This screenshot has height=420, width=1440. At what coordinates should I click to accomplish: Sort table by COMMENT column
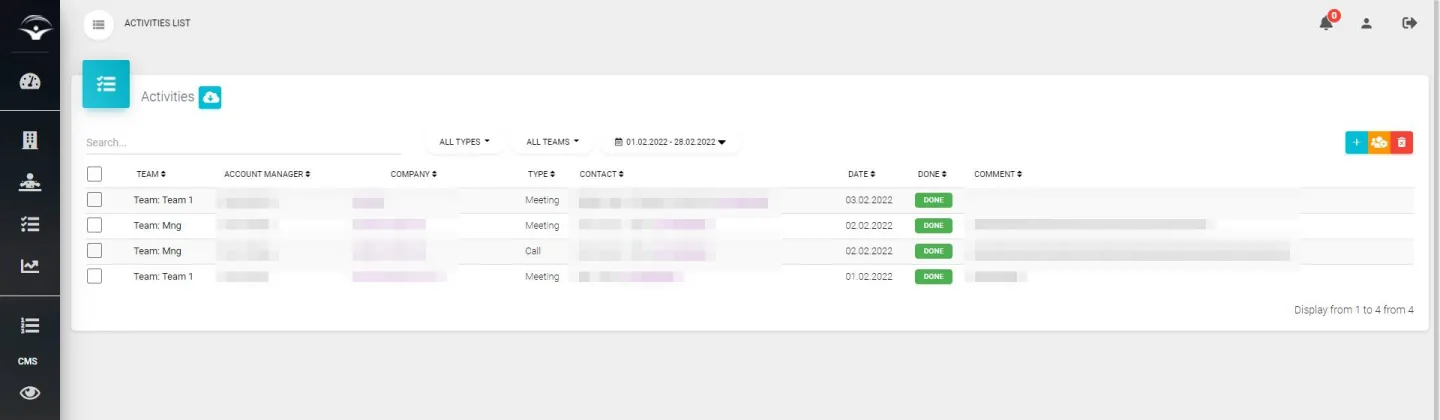(x=998, y=174)
